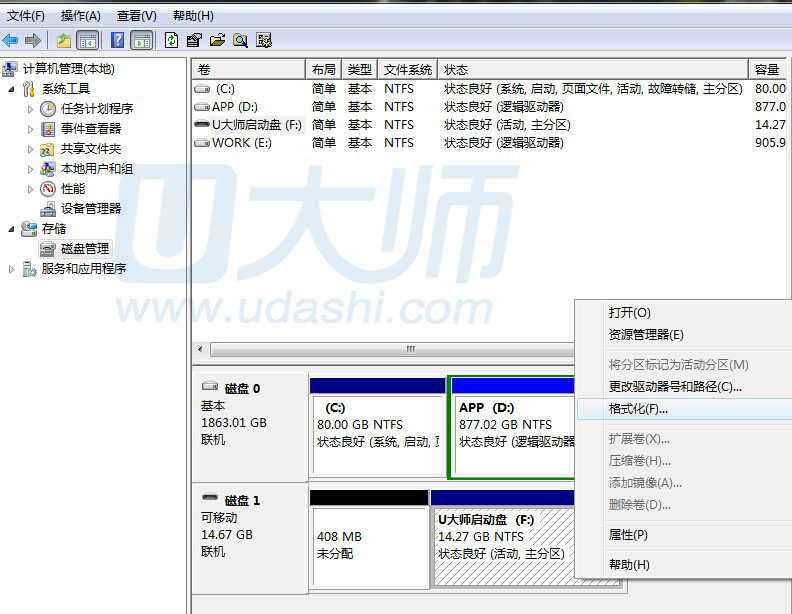Choose Help (帮助) in context menu
The image size is (792, 614).
pos(683,565)
